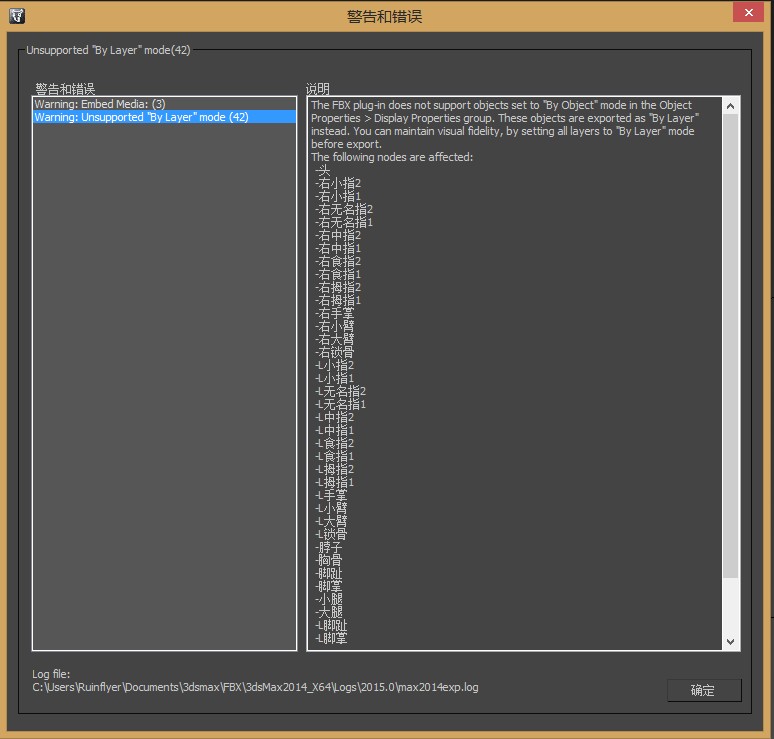Viewport: 774px width, 739px height.
Task: Select the Warning: Embed Media (3) entry
Action: (164, 104)
